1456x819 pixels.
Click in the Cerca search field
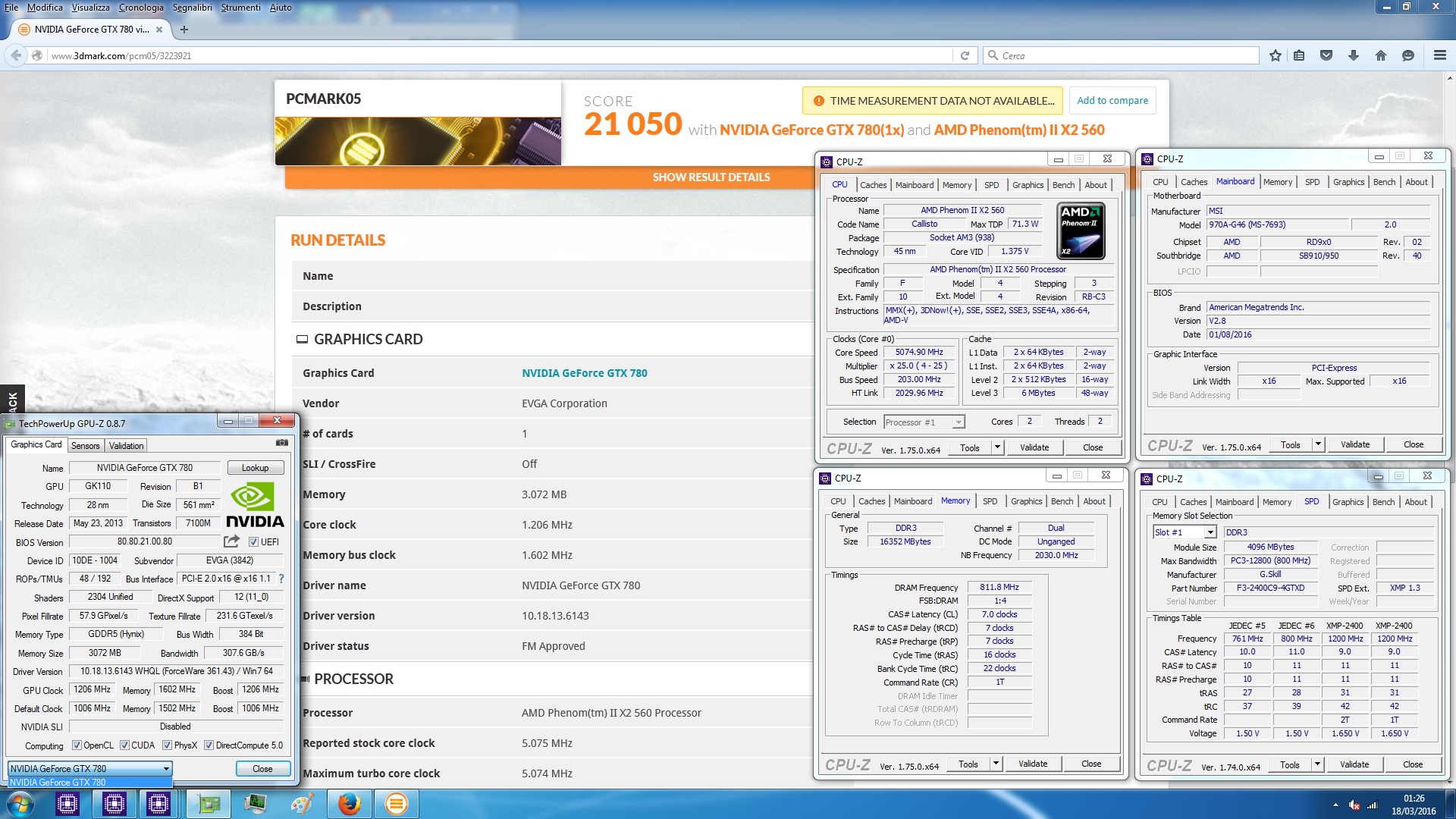pos(1122,55)
